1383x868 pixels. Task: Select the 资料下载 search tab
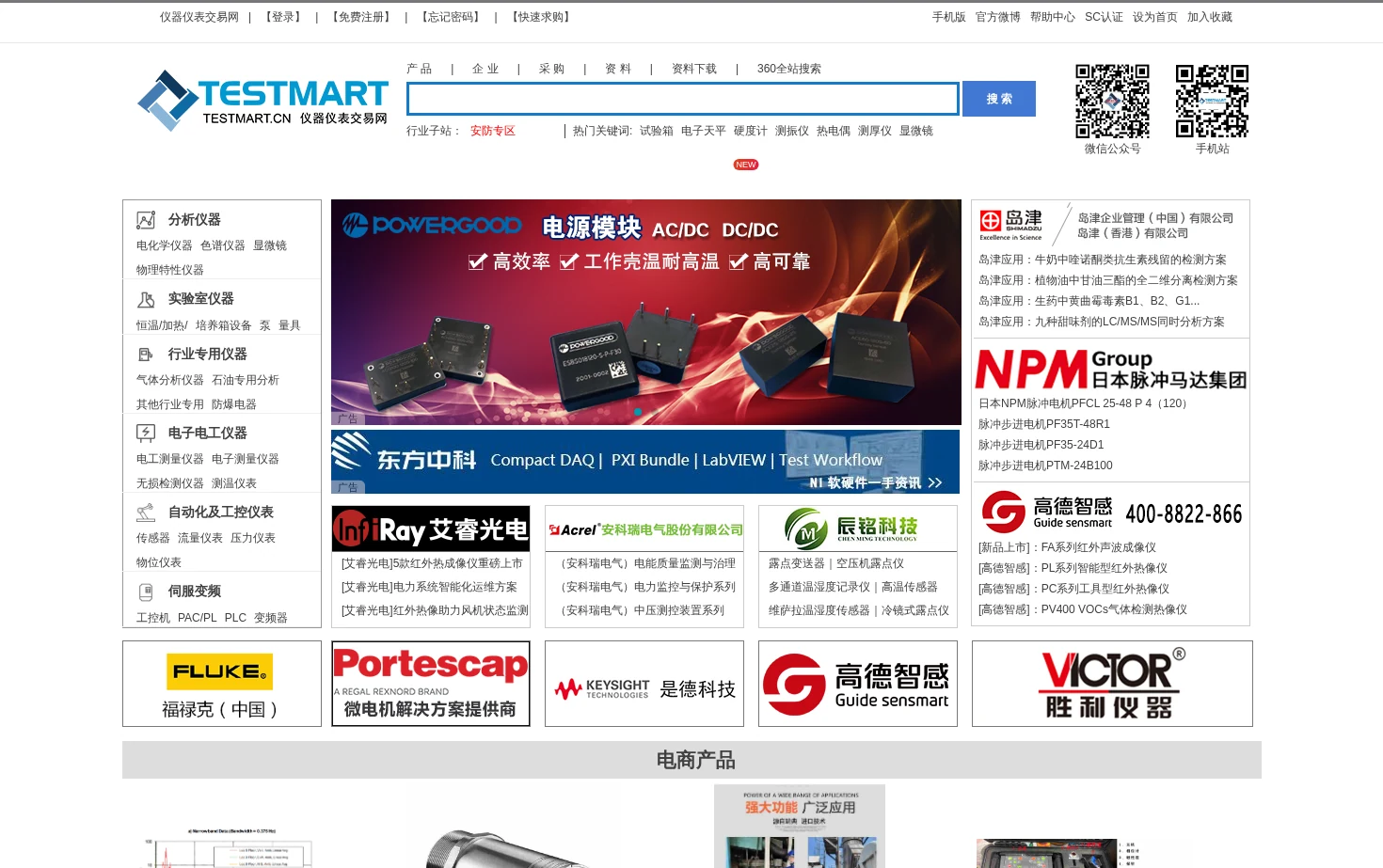click(x=694, y=69)
